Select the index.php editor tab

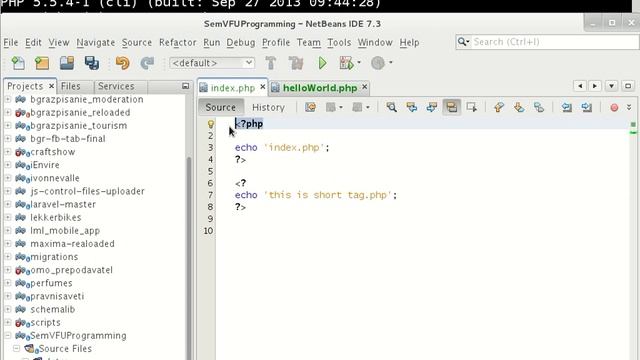coord(233,88)
